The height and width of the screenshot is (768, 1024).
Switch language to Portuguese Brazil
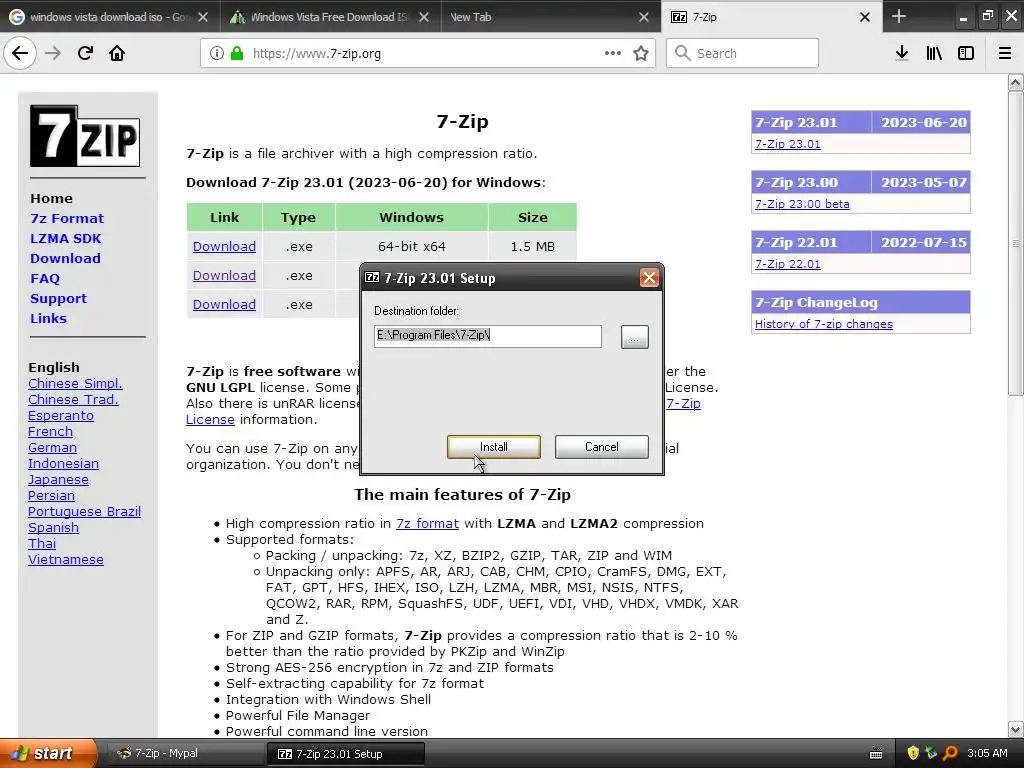(x=84, y=511)
